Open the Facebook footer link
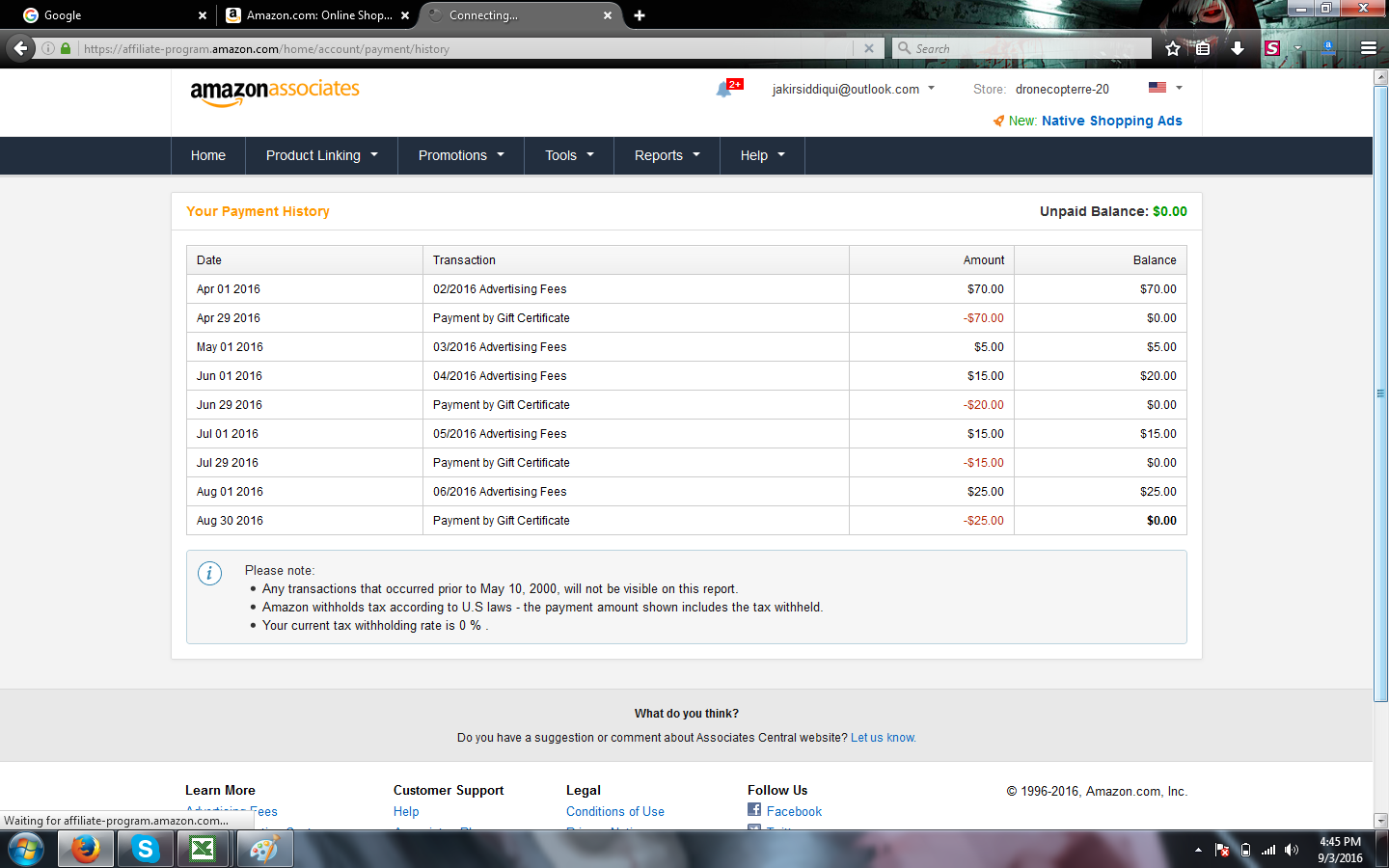Viewport: 1389px width, 868px height. click(x=794, y=812)
